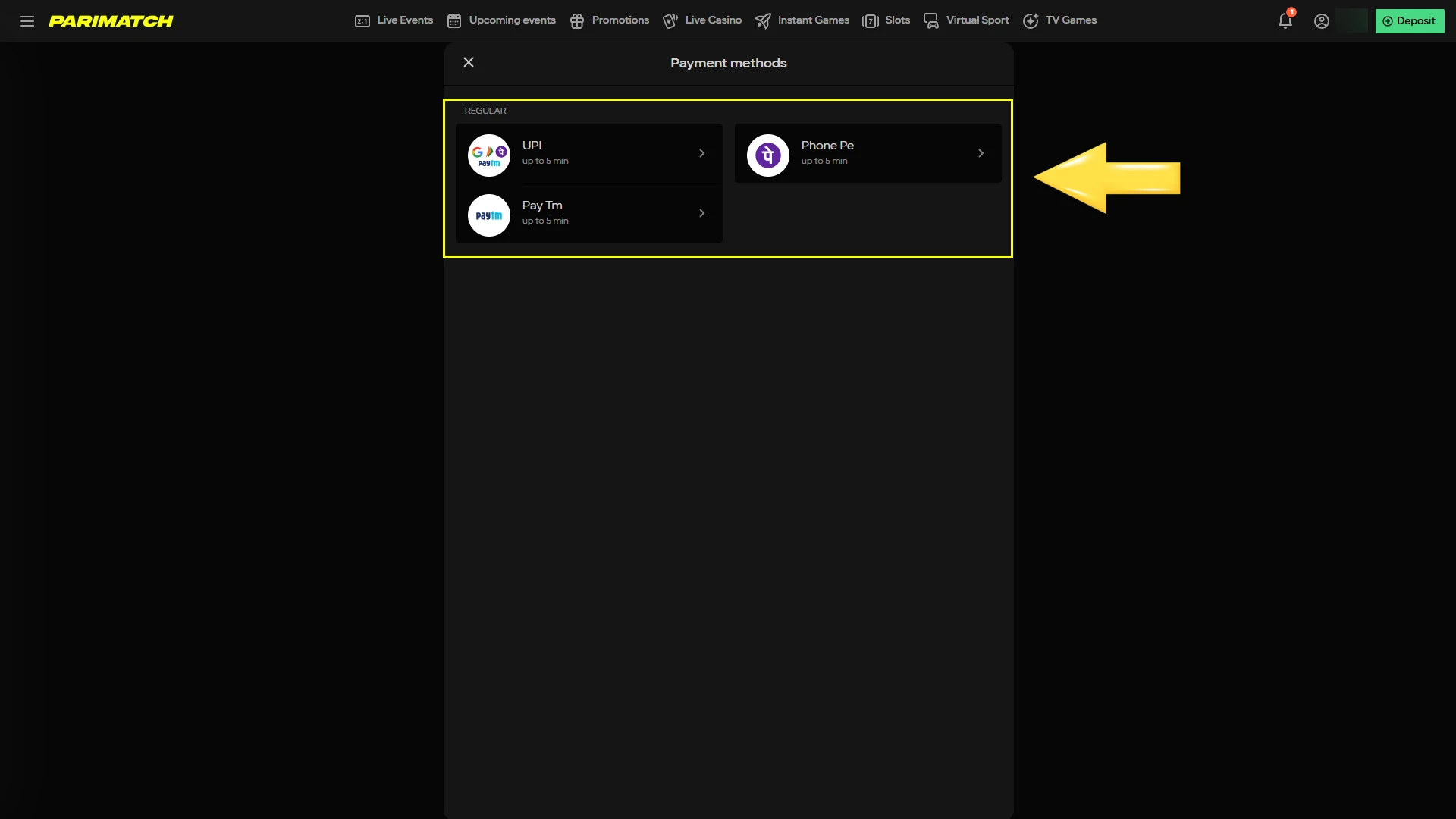The image size is (1456, 819).
Task: Open Live Casino via its icon
Action: 670,20
